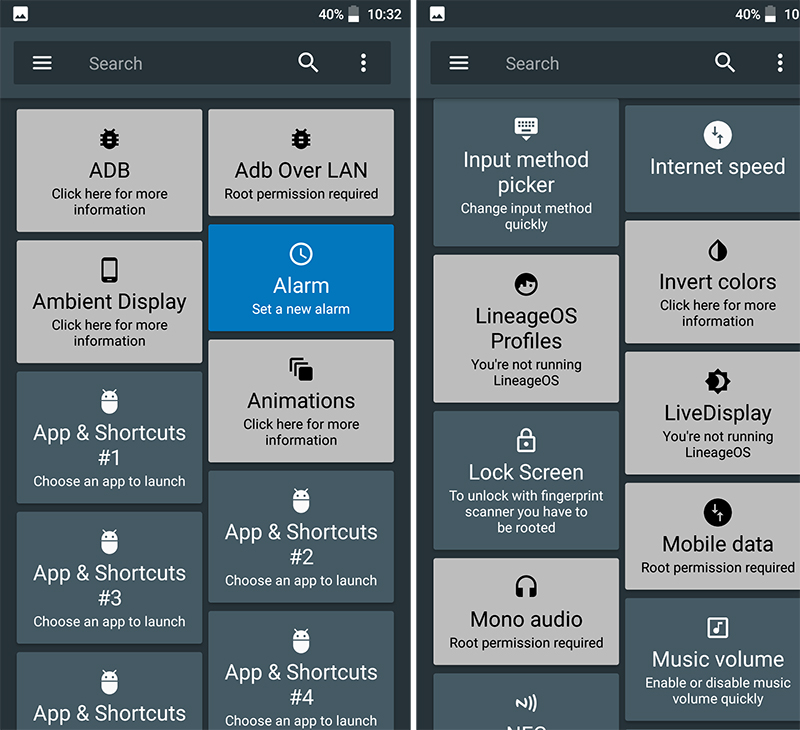The image size is (800, 730).
Task: Toggle the Adb Over LAN tile
Action: coord(301,163)
